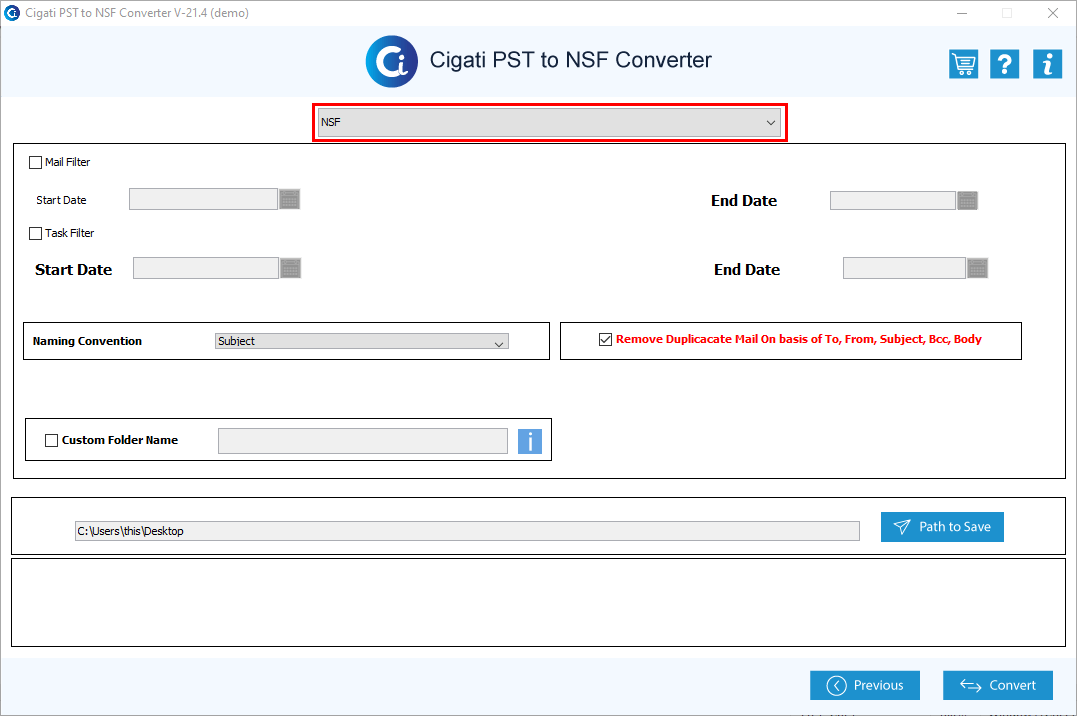
Task: Click the app icon in title bar
Action: coord(12,12)
